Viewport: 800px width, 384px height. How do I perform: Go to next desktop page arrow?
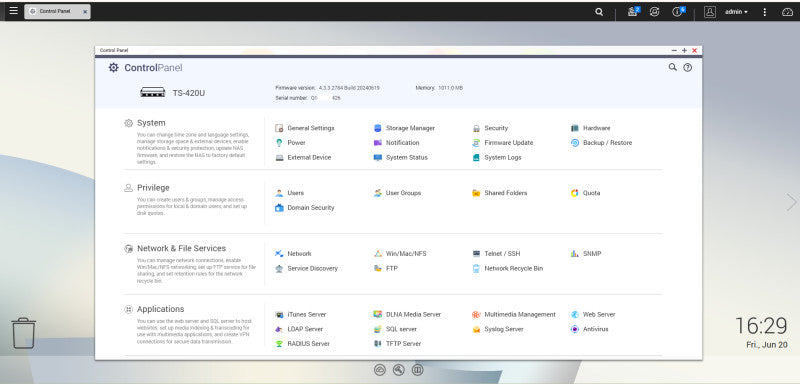(x=791, y=202)
